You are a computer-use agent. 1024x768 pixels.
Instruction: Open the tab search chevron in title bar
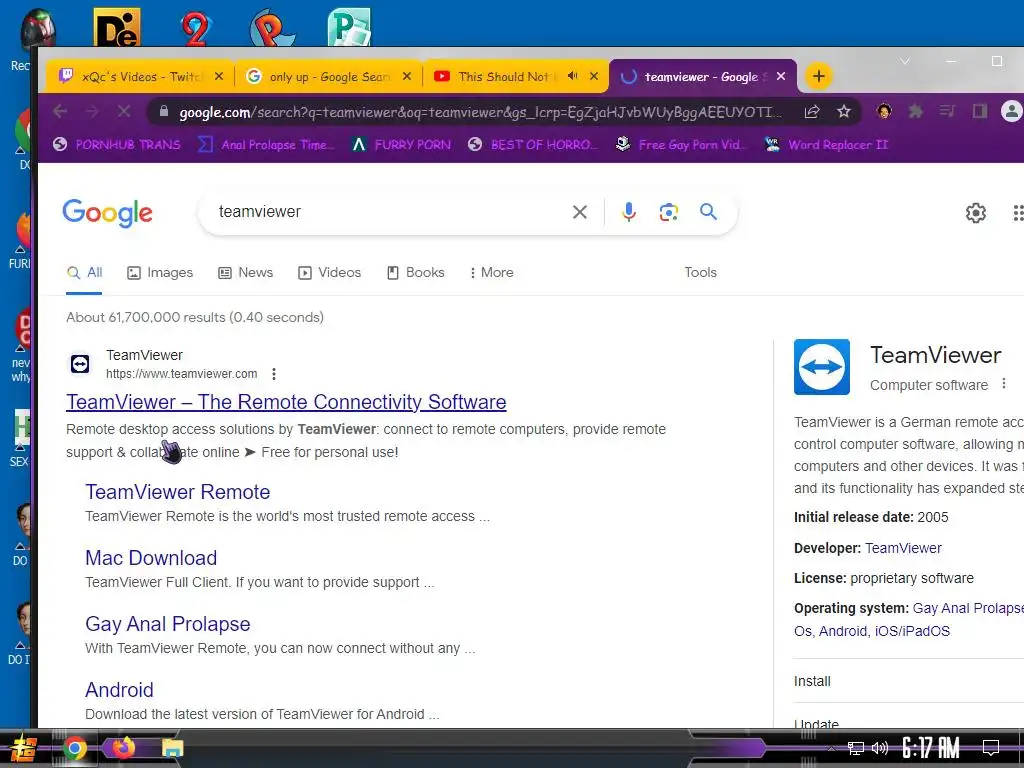pos(904,61)
